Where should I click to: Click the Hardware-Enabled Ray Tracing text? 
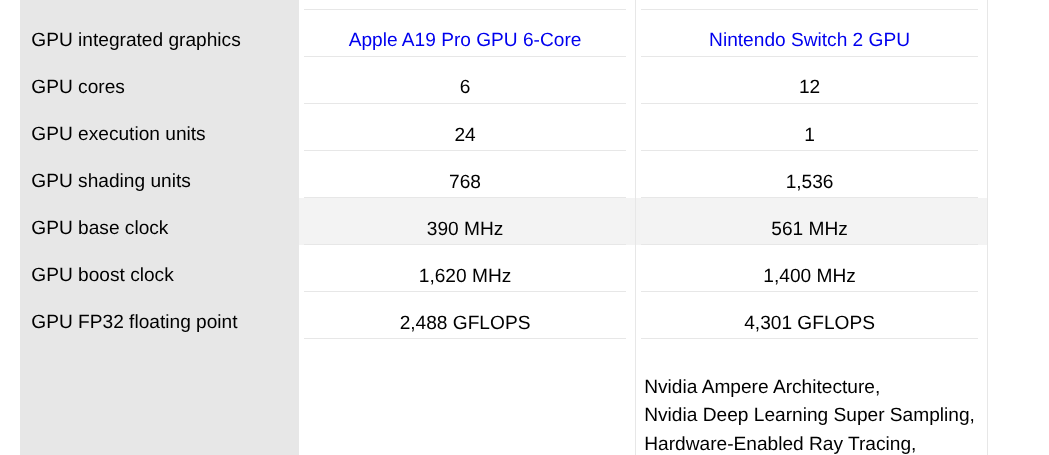[x=779, y=443]
